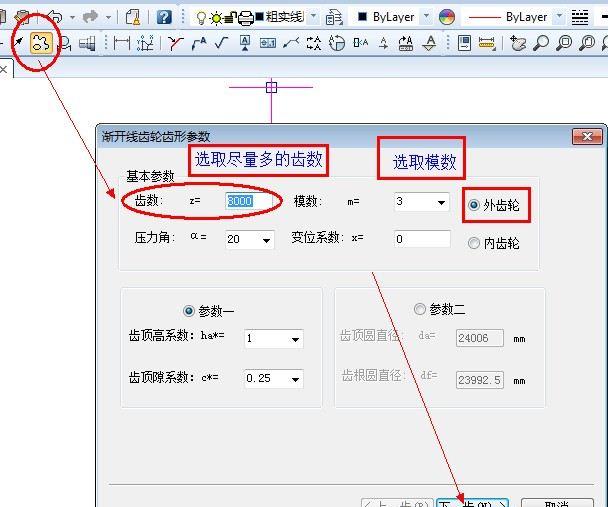Click the block insert sheet icon
The height and width of the screenshot is (507, 608).
pos(464,43)
